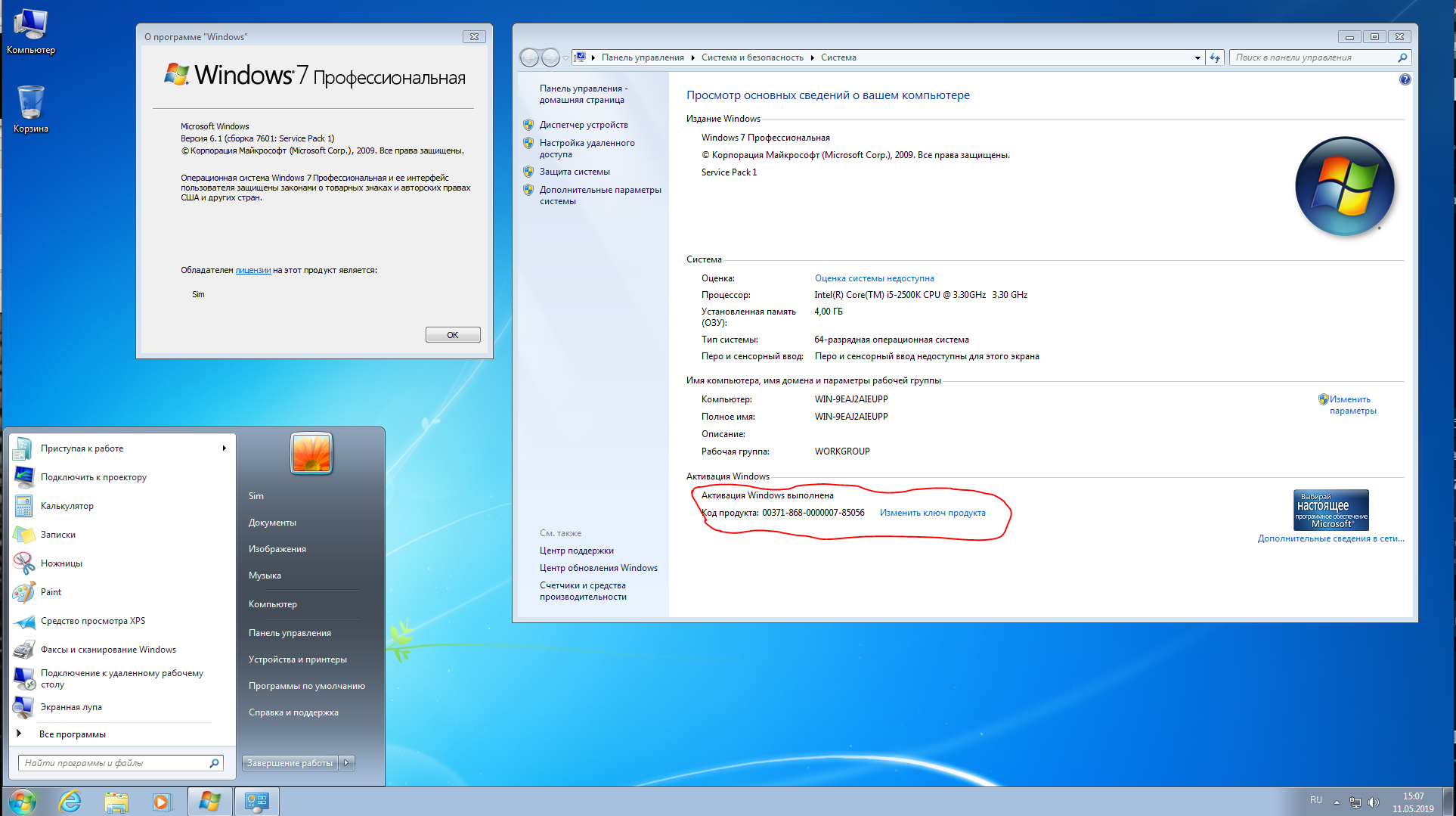Click genuine Microsoft software badge

click(1331, 510)
